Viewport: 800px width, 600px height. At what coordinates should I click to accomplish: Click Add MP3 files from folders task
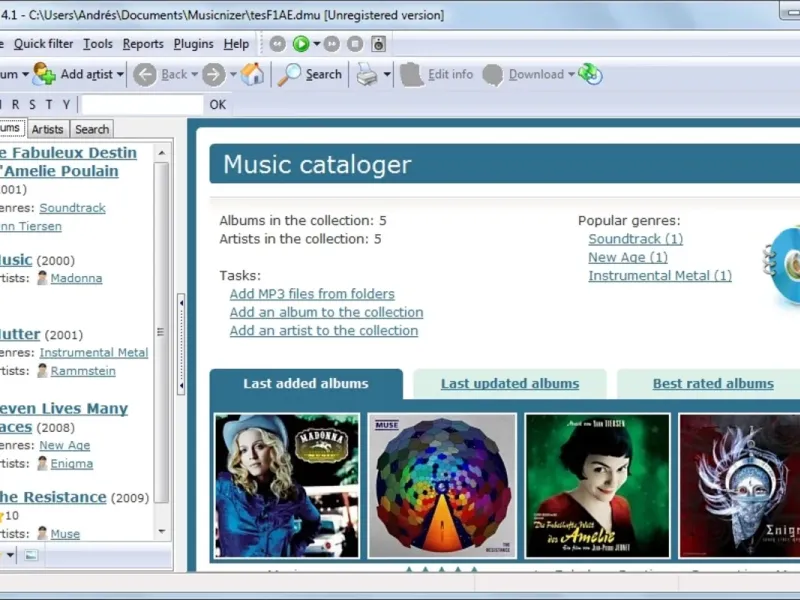312,294
